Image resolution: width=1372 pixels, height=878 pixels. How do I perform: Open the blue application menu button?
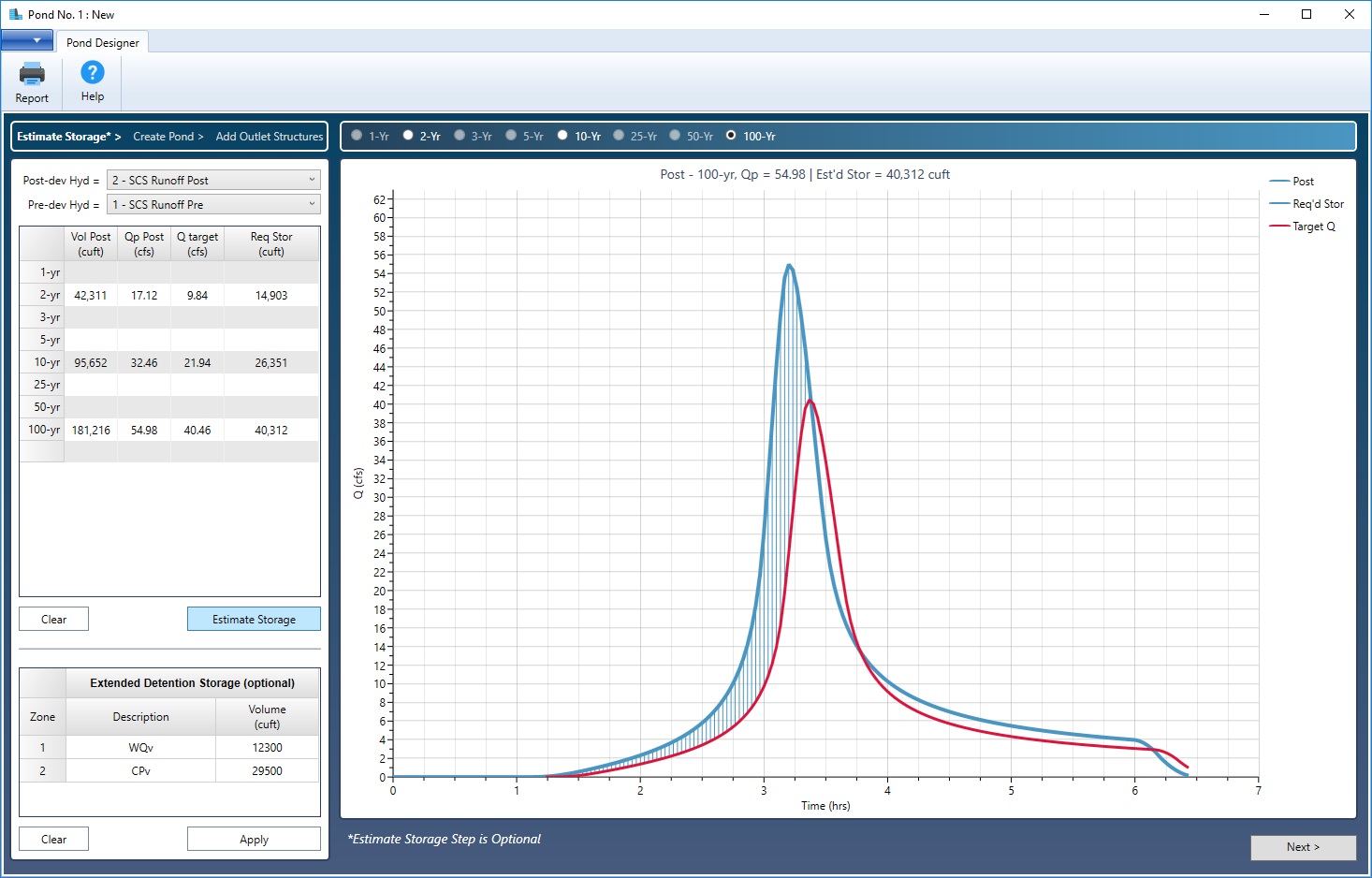pos(27,40)
